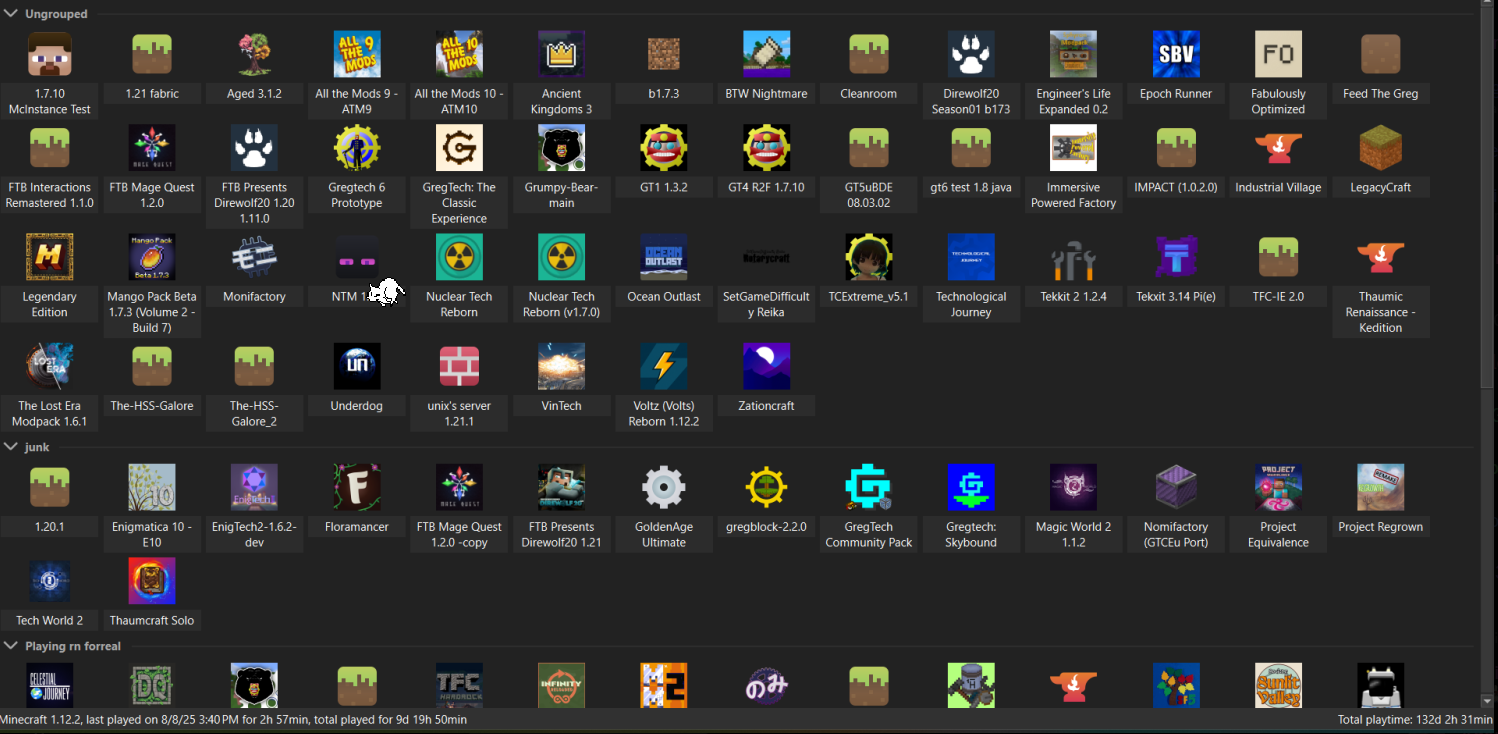Click the Ancient Kingdoms 3 crown icon
Viewport: 1498px width, 734px height.
tap(562, 54)
